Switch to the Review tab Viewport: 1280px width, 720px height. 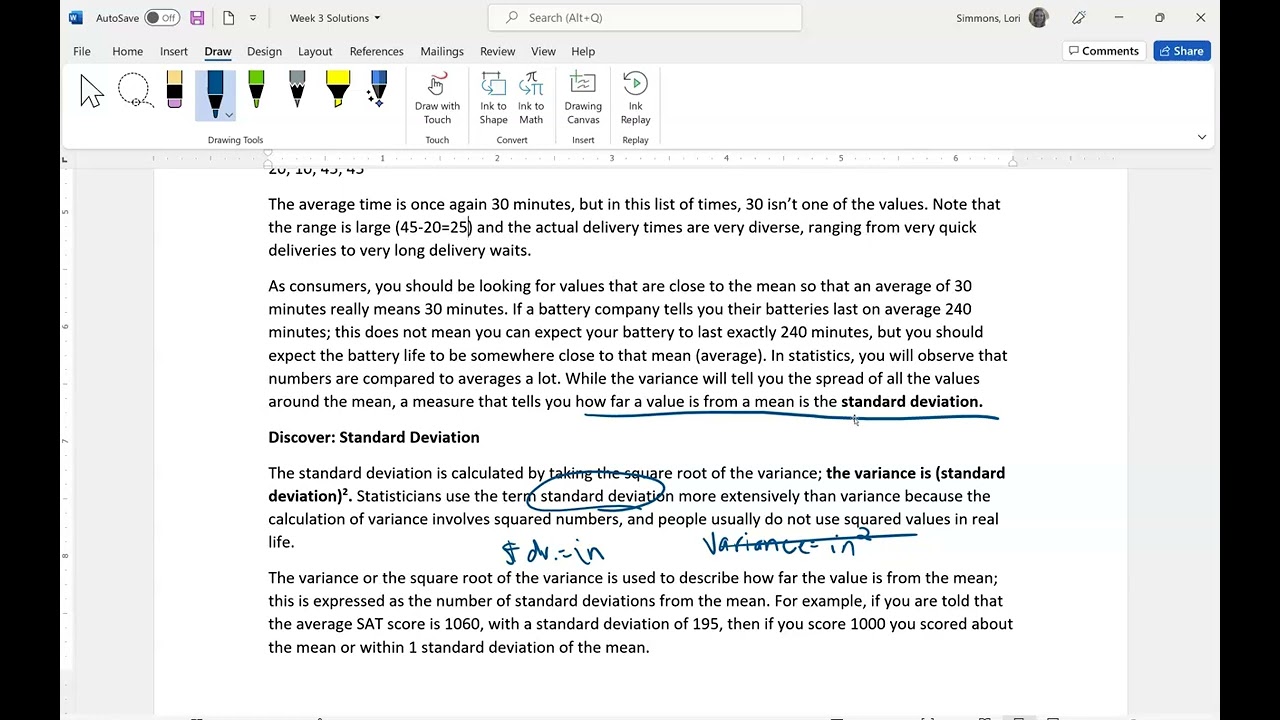click(x=498, y=51)
